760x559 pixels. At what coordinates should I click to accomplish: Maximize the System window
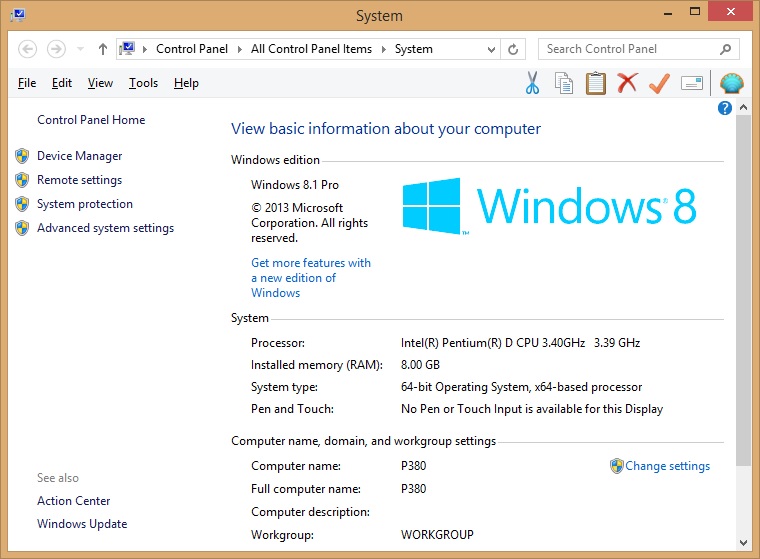tap(695, 12)
